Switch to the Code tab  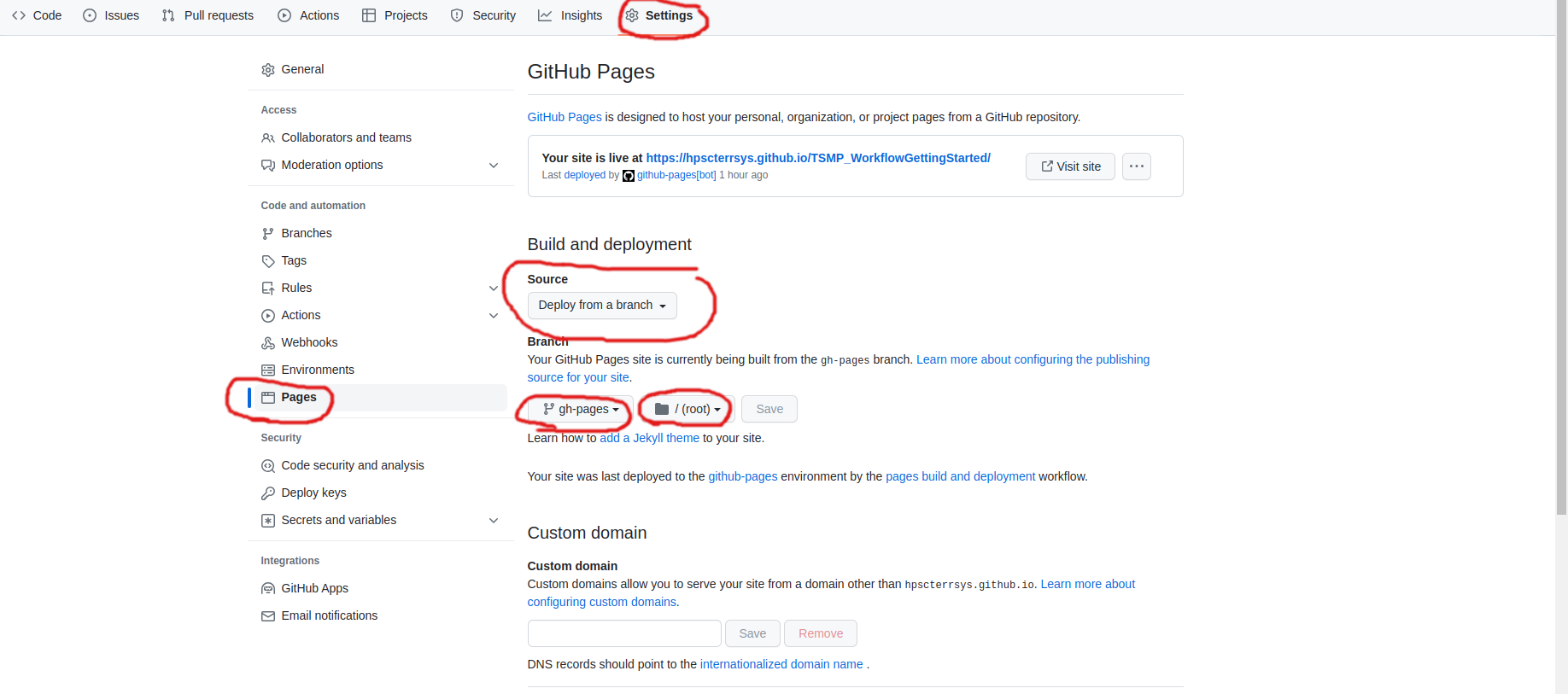(37, 15)
